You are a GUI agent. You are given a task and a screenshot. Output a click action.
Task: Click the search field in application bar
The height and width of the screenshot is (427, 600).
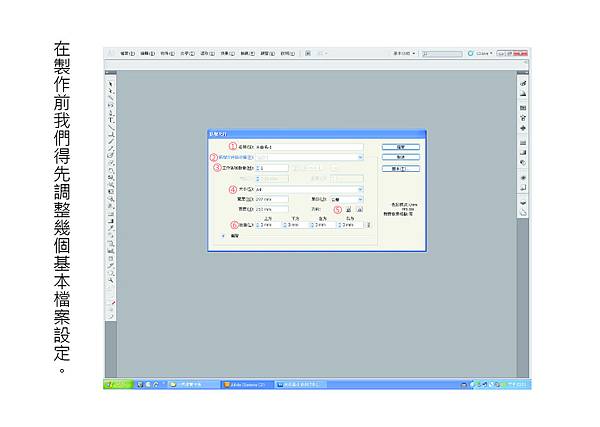[442, 54]
